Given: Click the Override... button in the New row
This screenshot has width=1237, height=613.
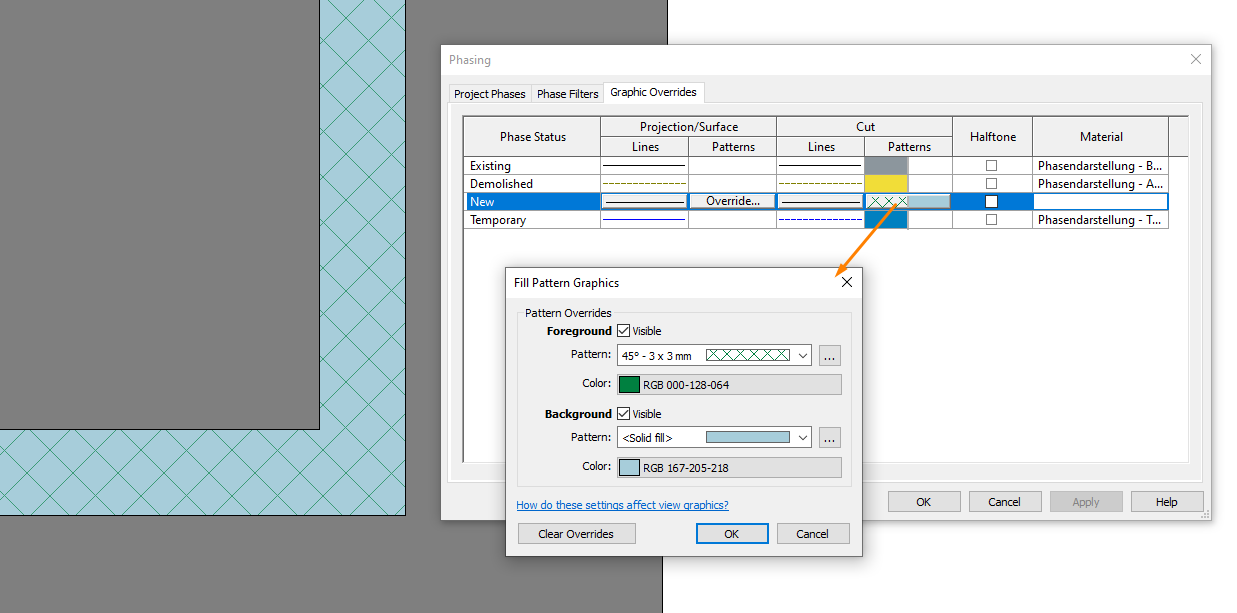Looking at the screenshot, I should pos(732,201).
